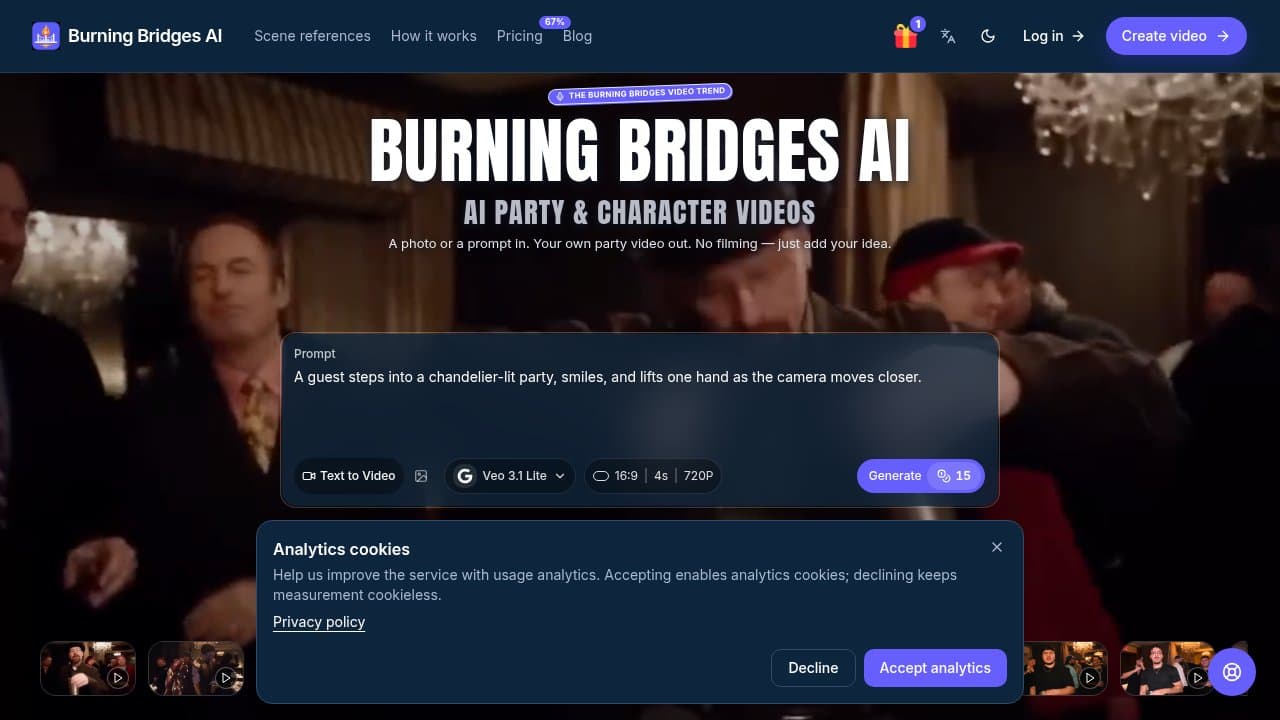The height and width of the screenshot is (720, 1280).
Task: Open Scene references nav item
Action: [x=312, y=36]
